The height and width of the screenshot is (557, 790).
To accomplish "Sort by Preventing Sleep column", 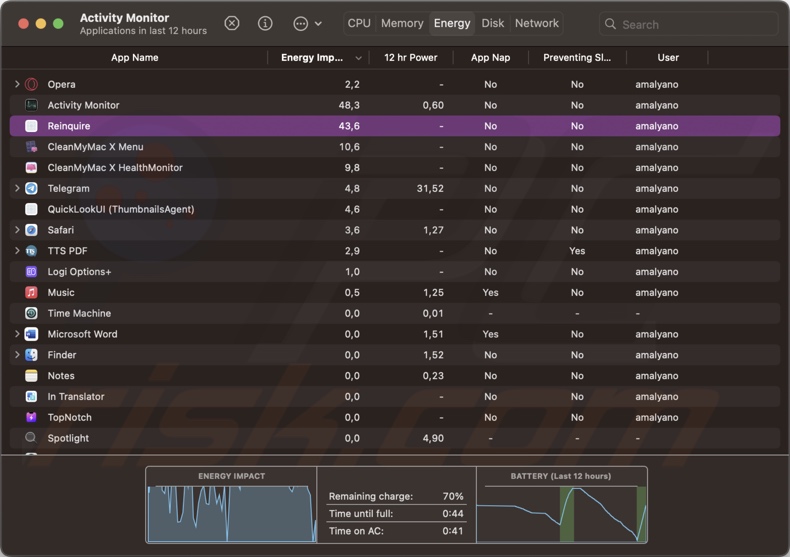I will 577,57.
